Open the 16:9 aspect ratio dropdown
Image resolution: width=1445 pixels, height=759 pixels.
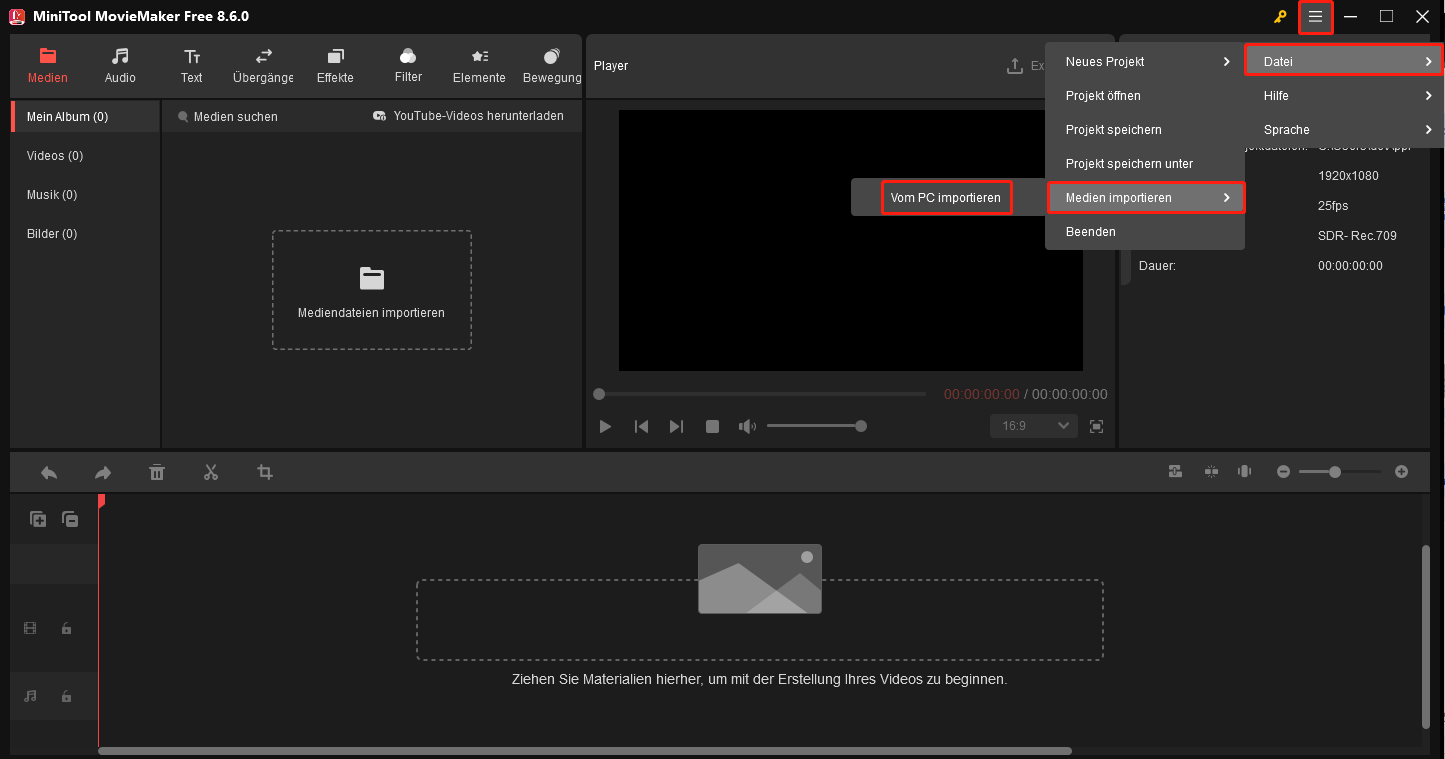1033,425
